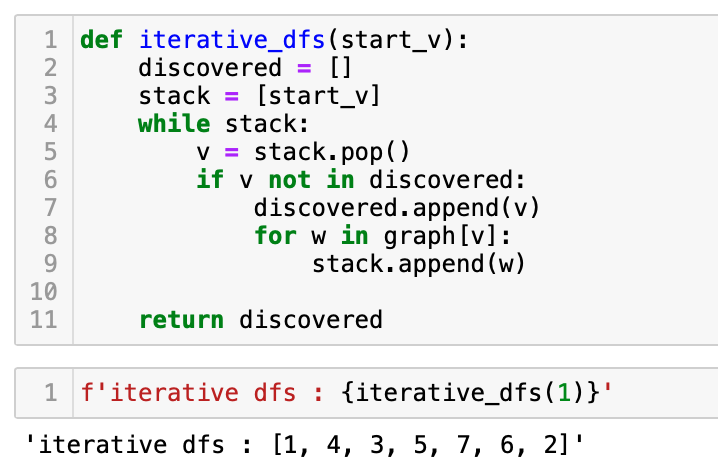Viewport: 718px width, 468px height.
Task: Click 'for w in graph[v]:' line
Action: tap(382, 237)
